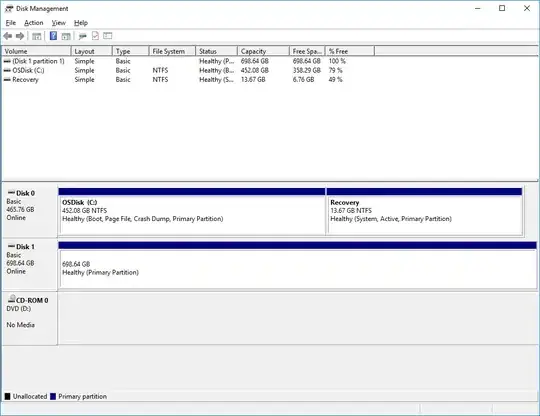Screen dimensions: 540x416
Task: Click the "13.67 GB" capacity cell
Action: (x=253, y=80)
